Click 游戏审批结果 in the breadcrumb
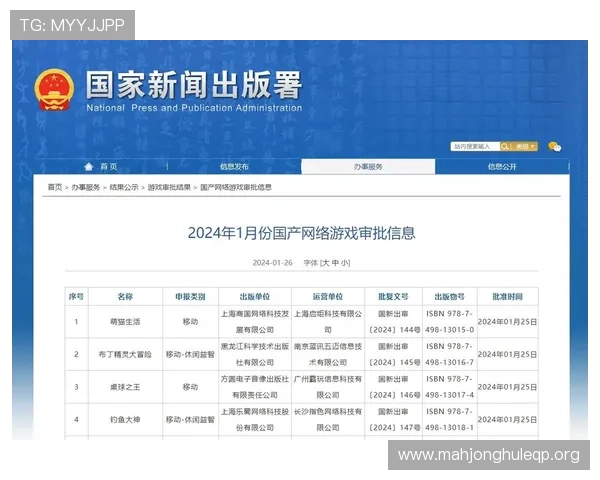 coord(169,187)
